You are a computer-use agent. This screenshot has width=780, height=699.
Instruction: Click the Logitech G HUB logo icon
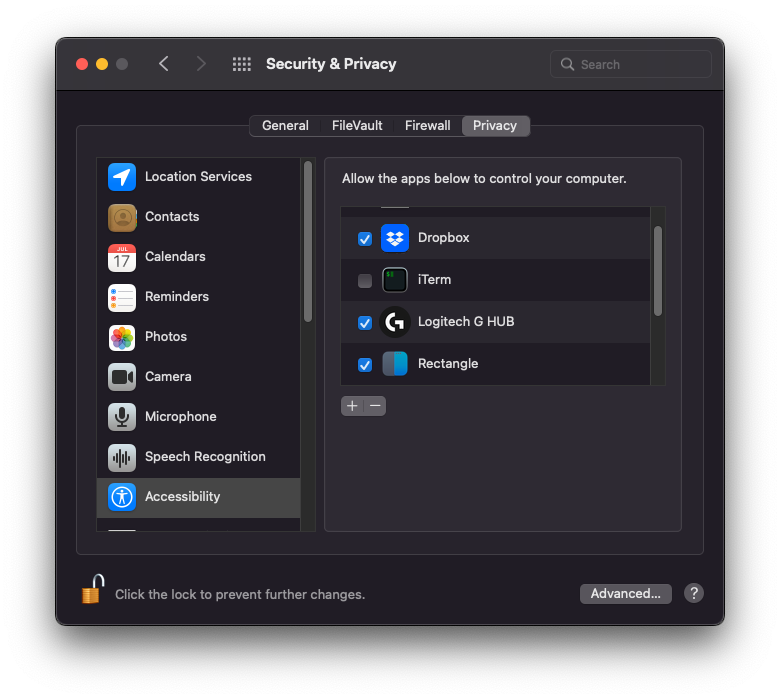(395, 322)
